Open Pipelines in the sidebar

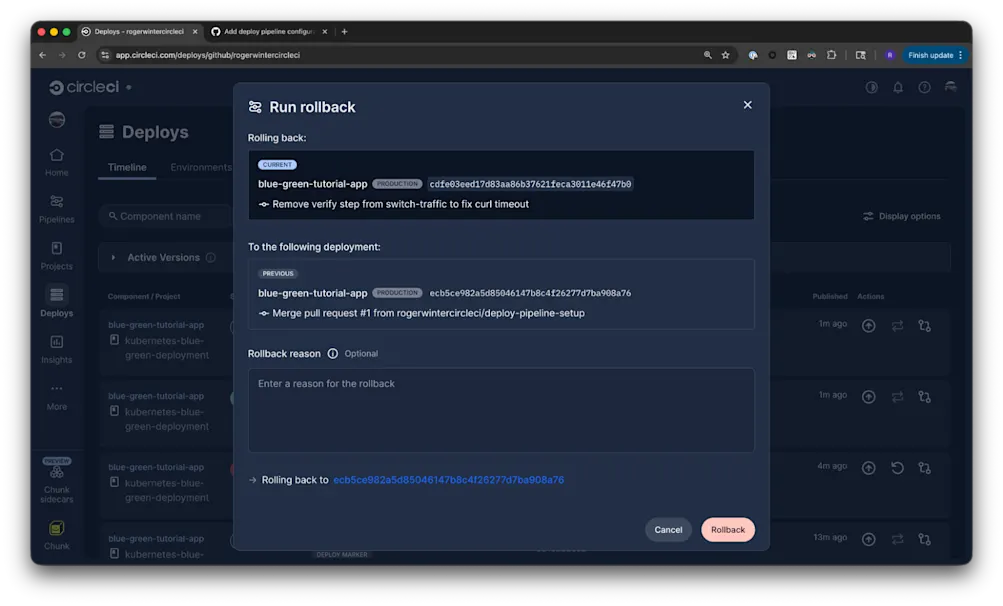pos(56,209)
